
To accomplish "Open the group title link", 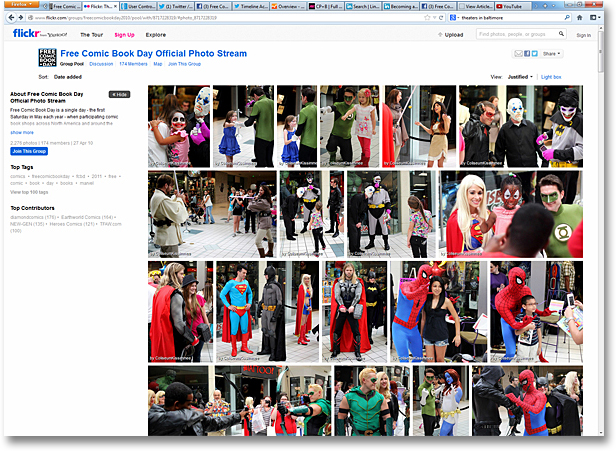I will tap(154, 53).
